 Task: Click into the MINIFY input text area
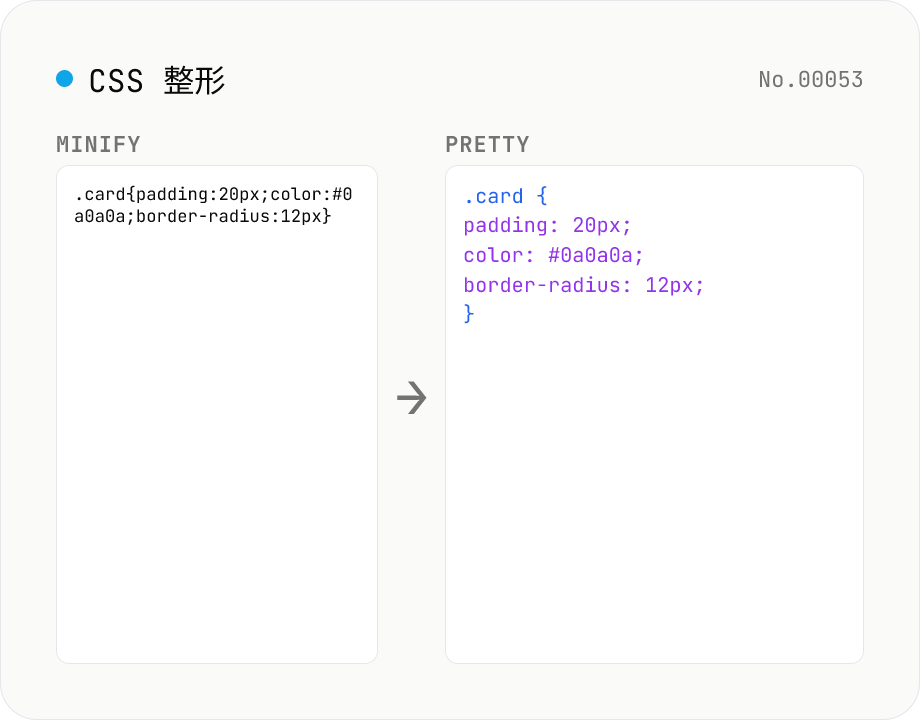[217, 414]
